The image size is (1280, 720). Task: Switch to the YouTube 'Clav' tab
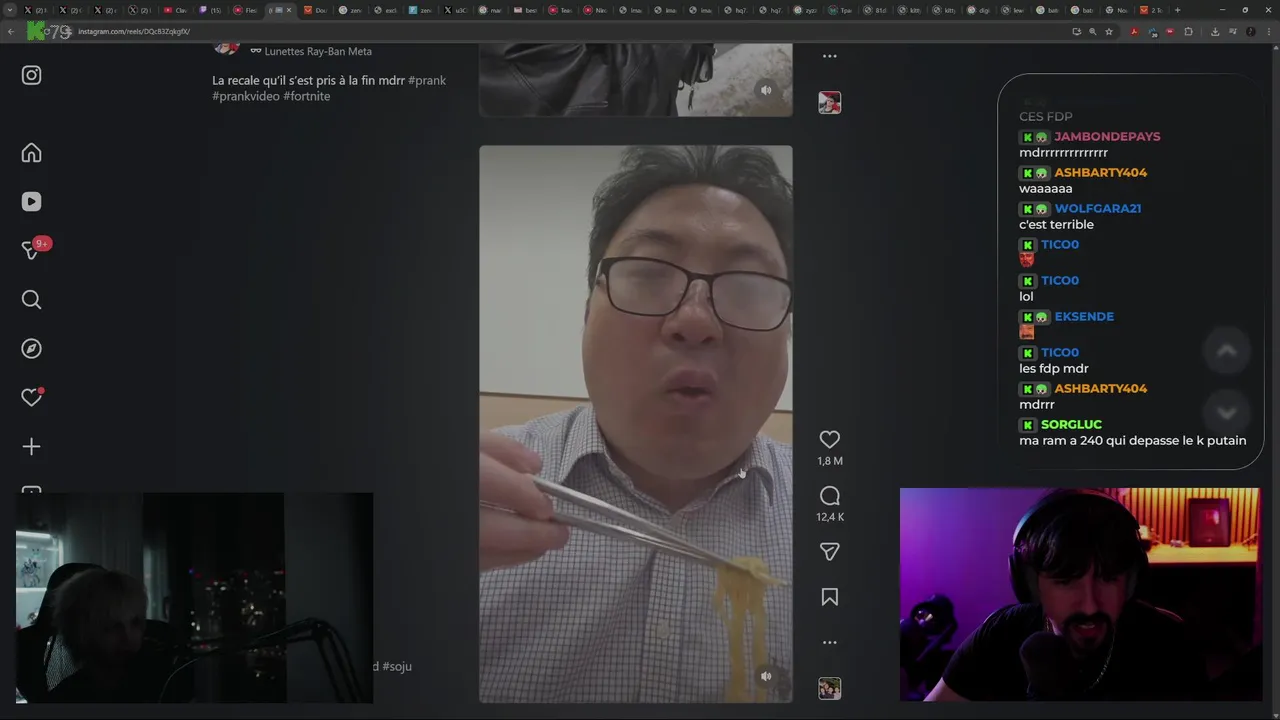pos(176,10)
